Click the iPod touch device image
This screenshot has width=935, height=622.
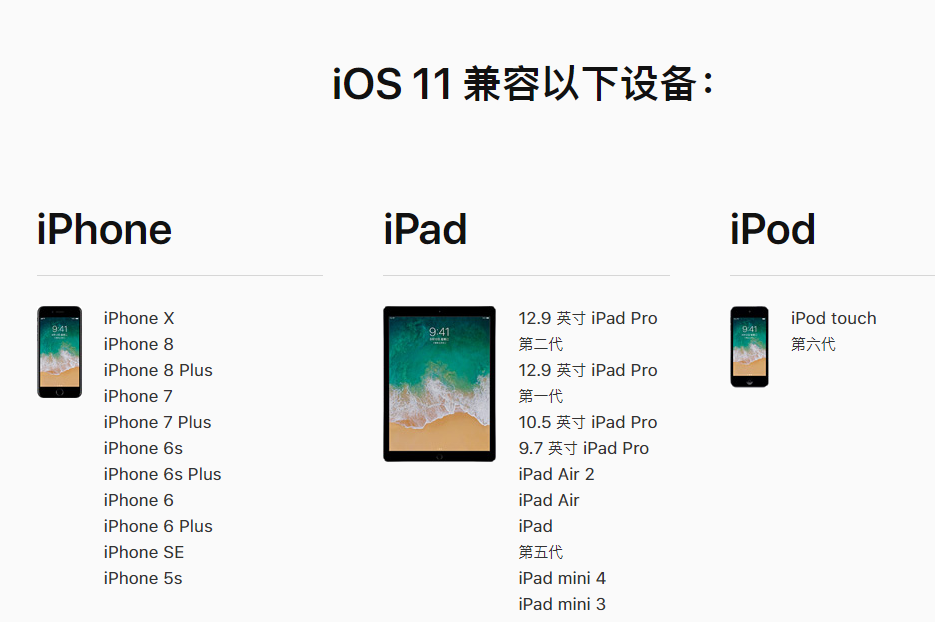click(x=750, y=346)
